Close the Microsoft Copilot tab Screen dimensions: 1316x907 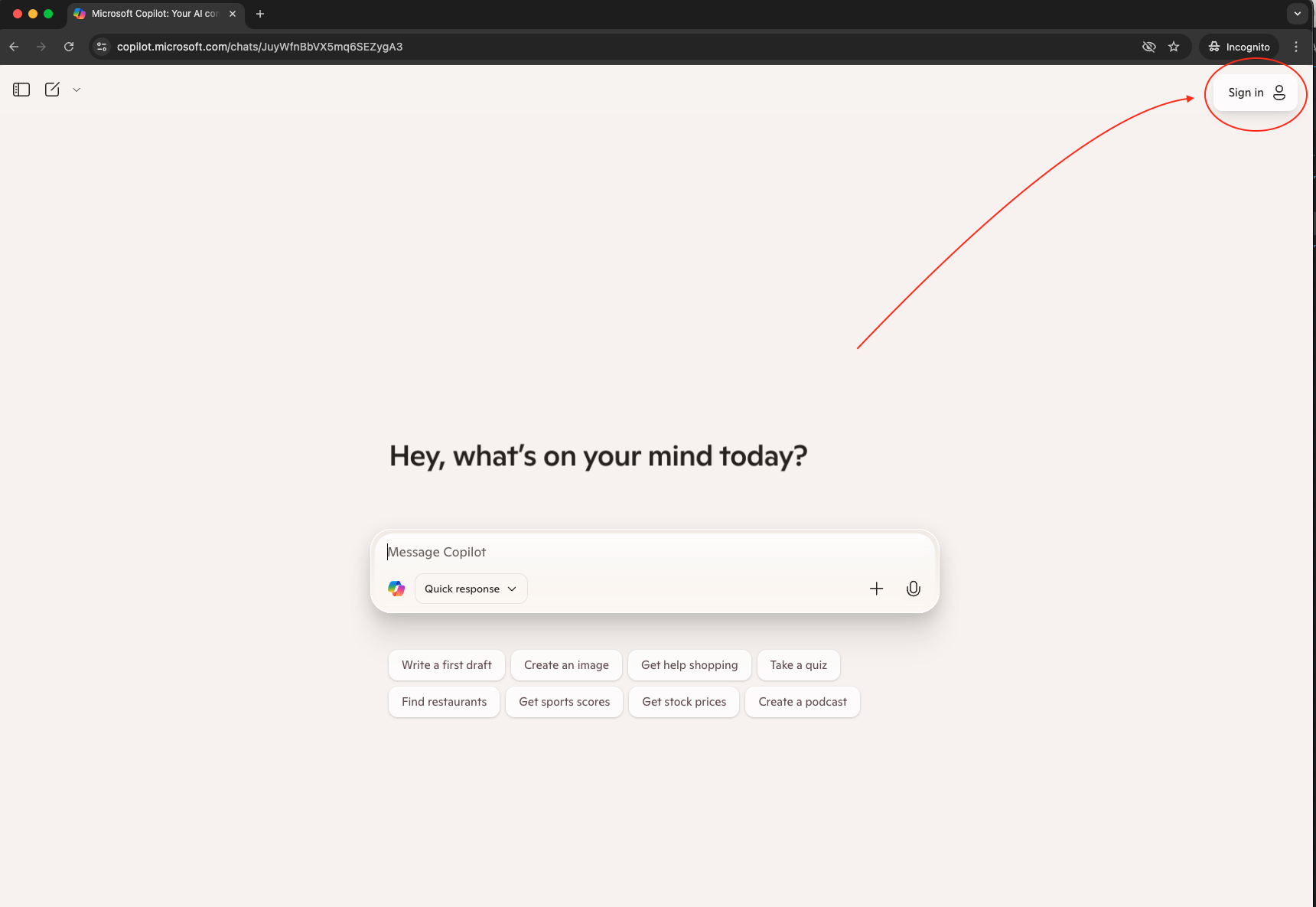pos(233,14)
